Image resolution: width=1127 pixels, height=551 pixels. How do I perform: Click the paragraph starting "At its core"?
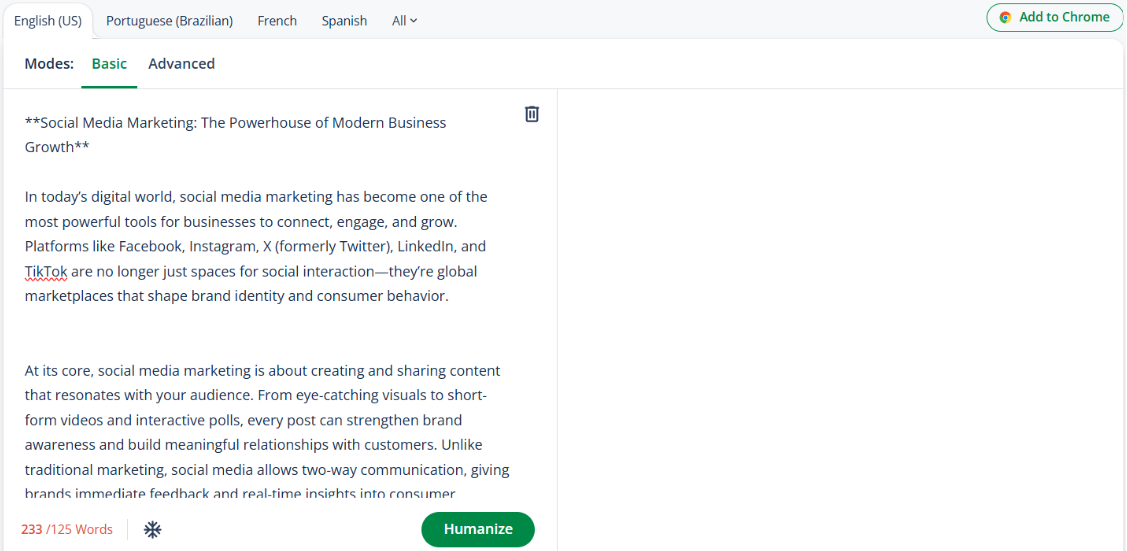pos(262,420)
